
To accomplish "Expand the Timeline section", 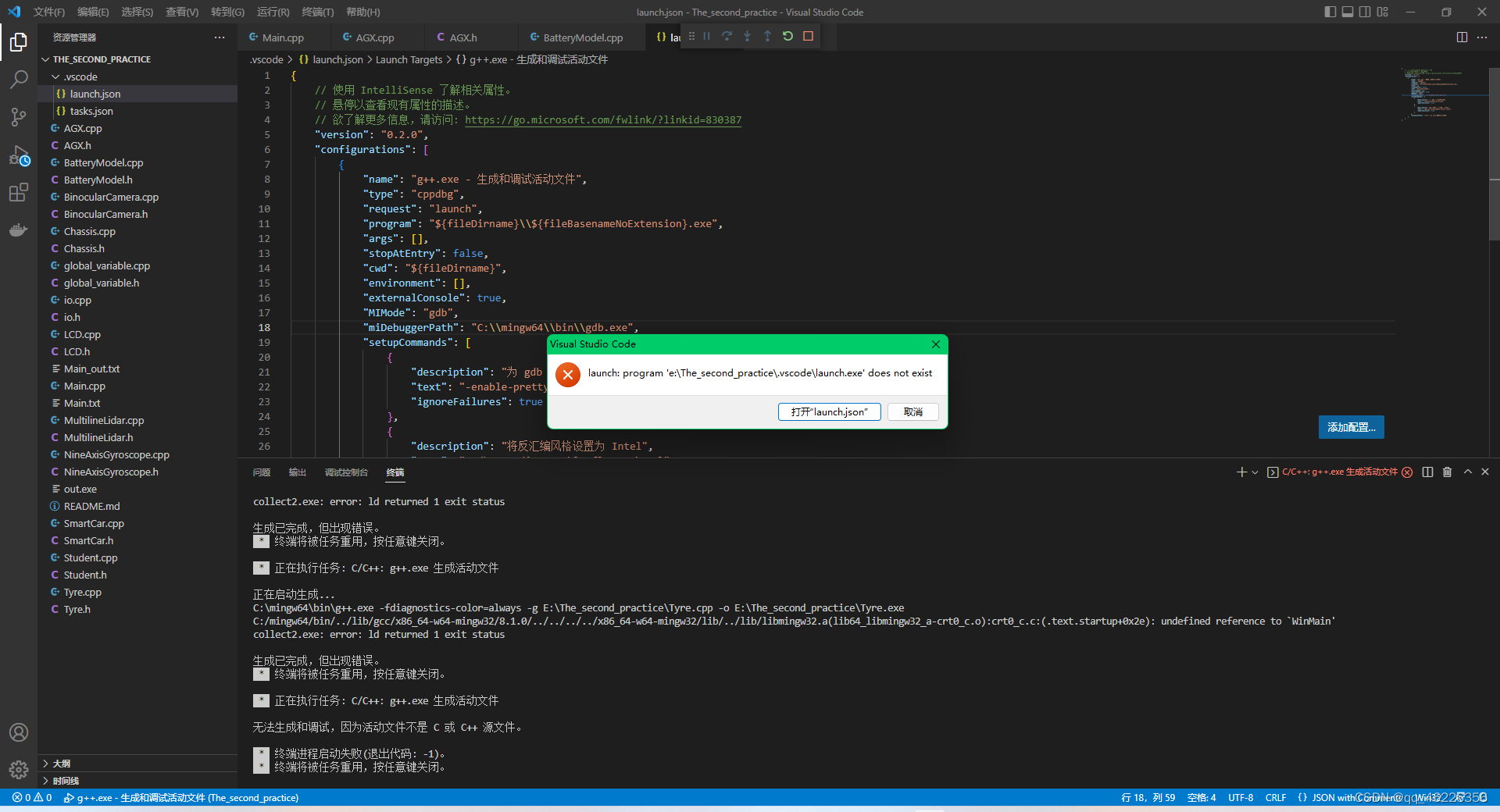I will (x=137, y=781).
